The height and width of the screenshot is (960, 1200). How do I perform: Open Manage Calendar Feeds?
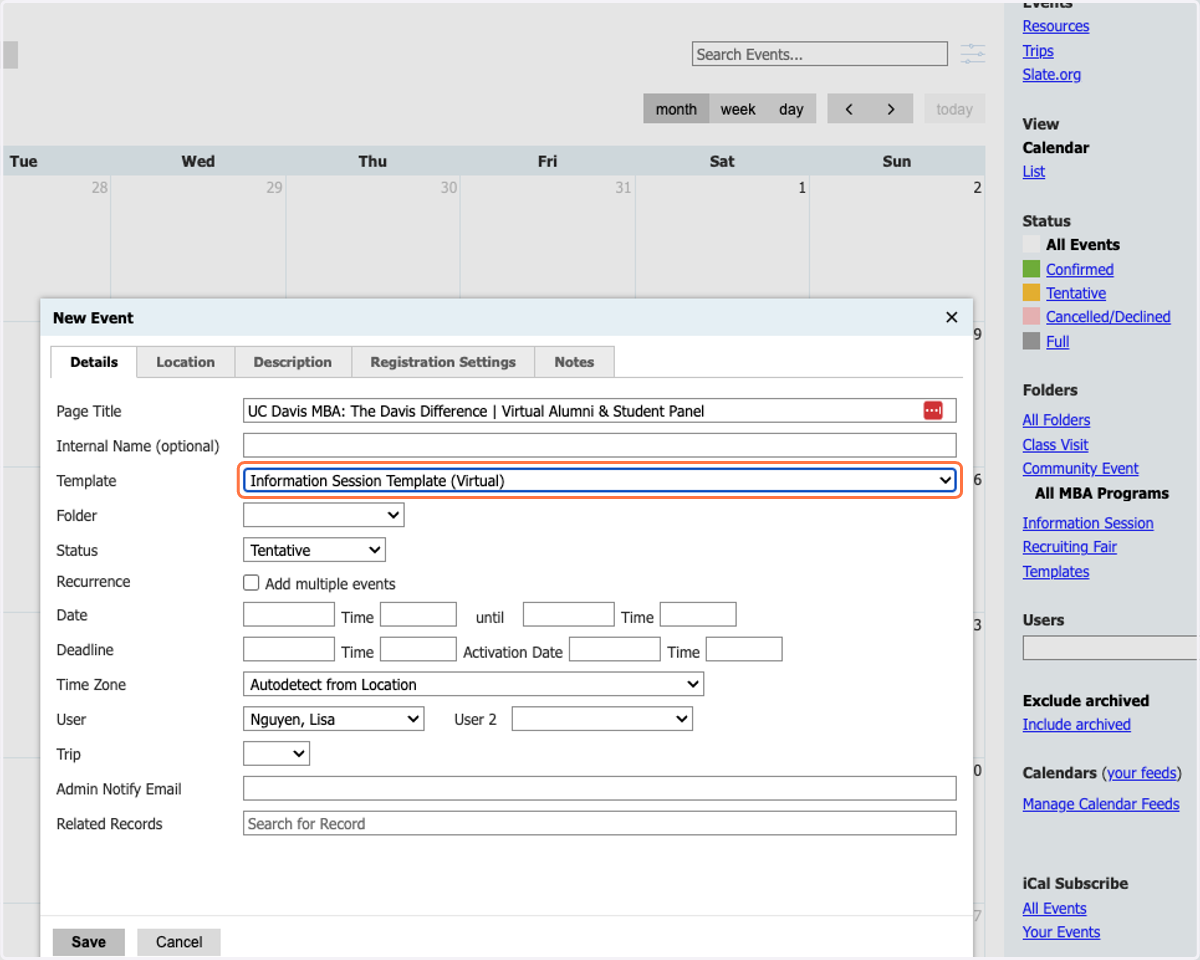(1101, 804)
